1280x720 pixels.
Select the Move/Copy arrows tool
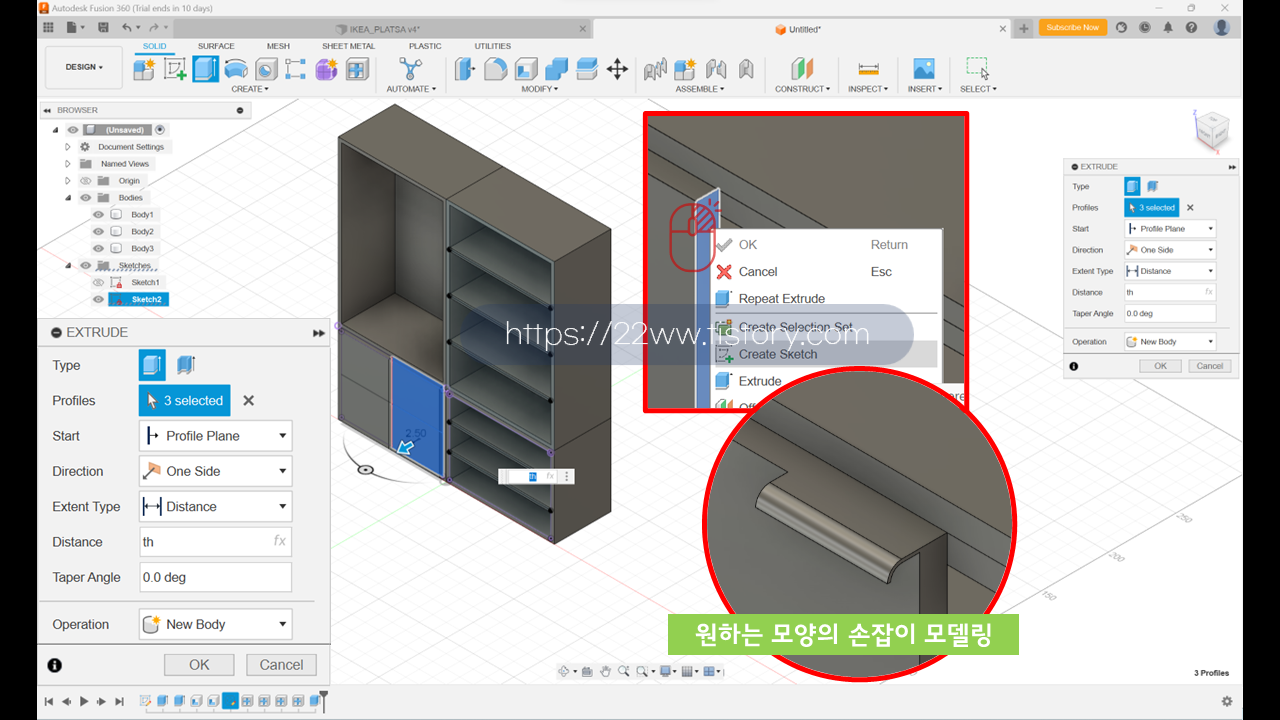[x=617, y=69]
